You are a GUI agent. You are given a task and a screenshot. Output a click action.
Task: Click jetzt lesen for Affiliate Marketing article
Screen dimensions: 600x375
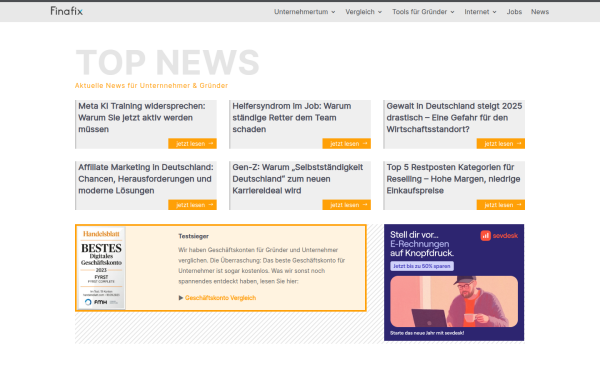pos(192,205)
